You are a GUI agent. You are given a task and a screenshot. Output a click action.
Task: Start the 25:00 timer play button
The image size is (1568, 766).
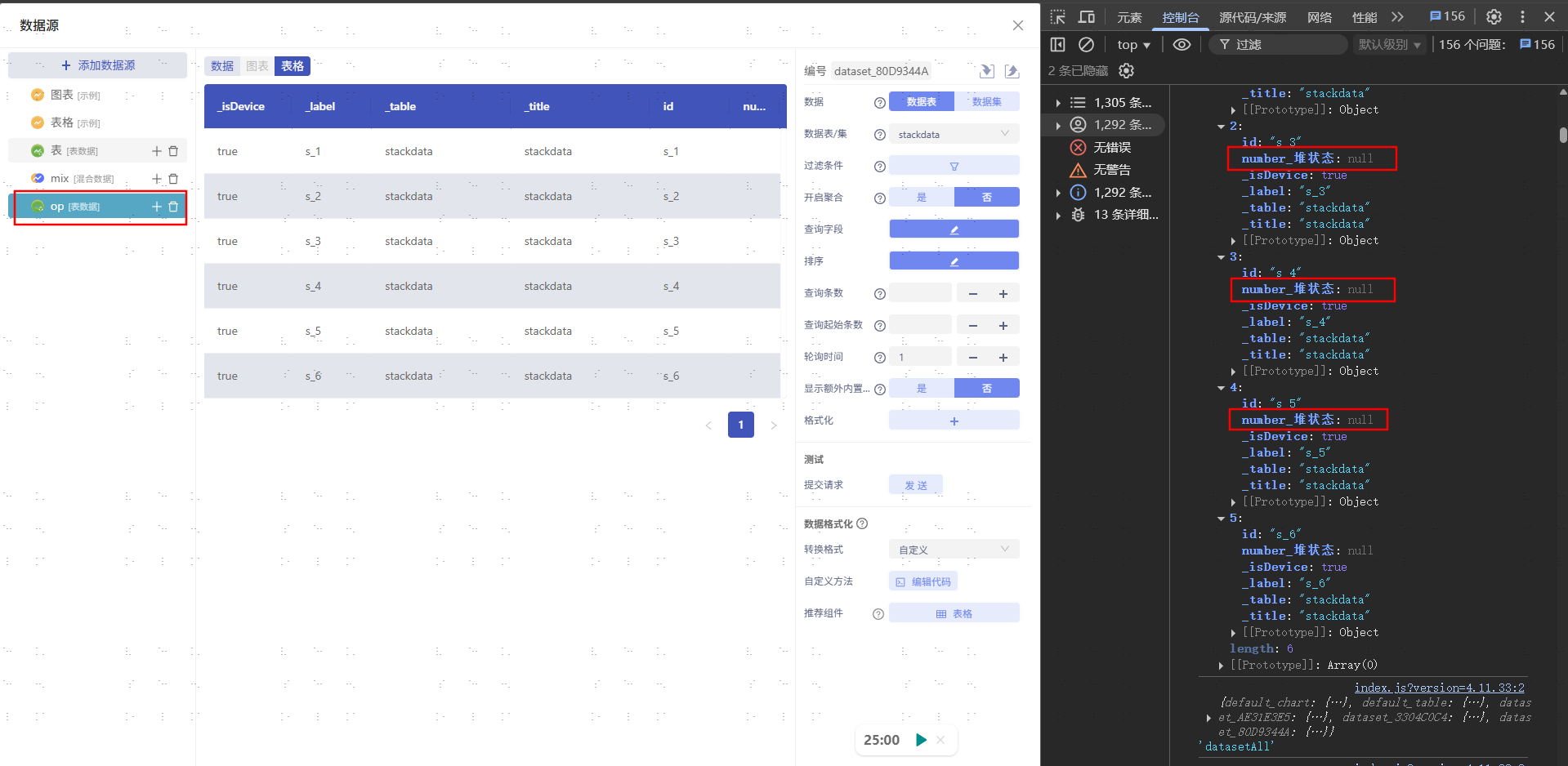[921, 740]
